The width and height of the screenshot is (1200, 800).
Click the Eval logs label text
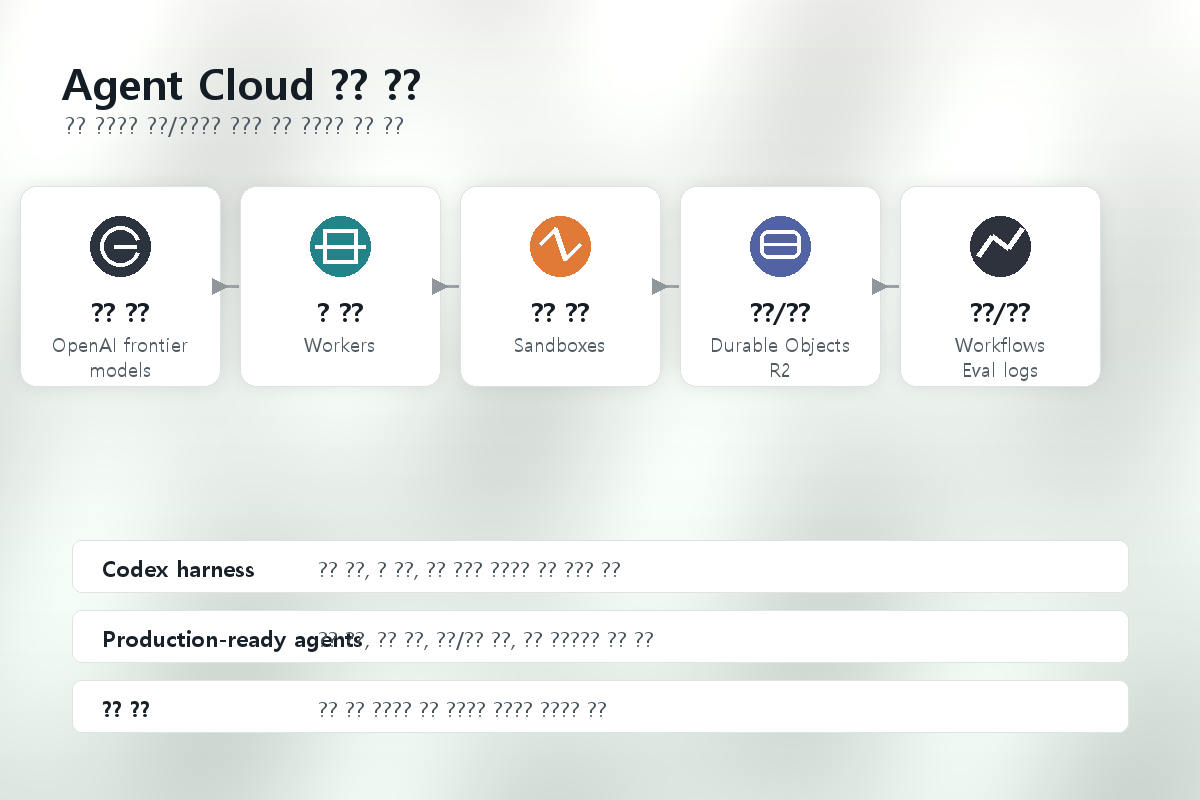pyautogui.click(x=1000, y=370)
